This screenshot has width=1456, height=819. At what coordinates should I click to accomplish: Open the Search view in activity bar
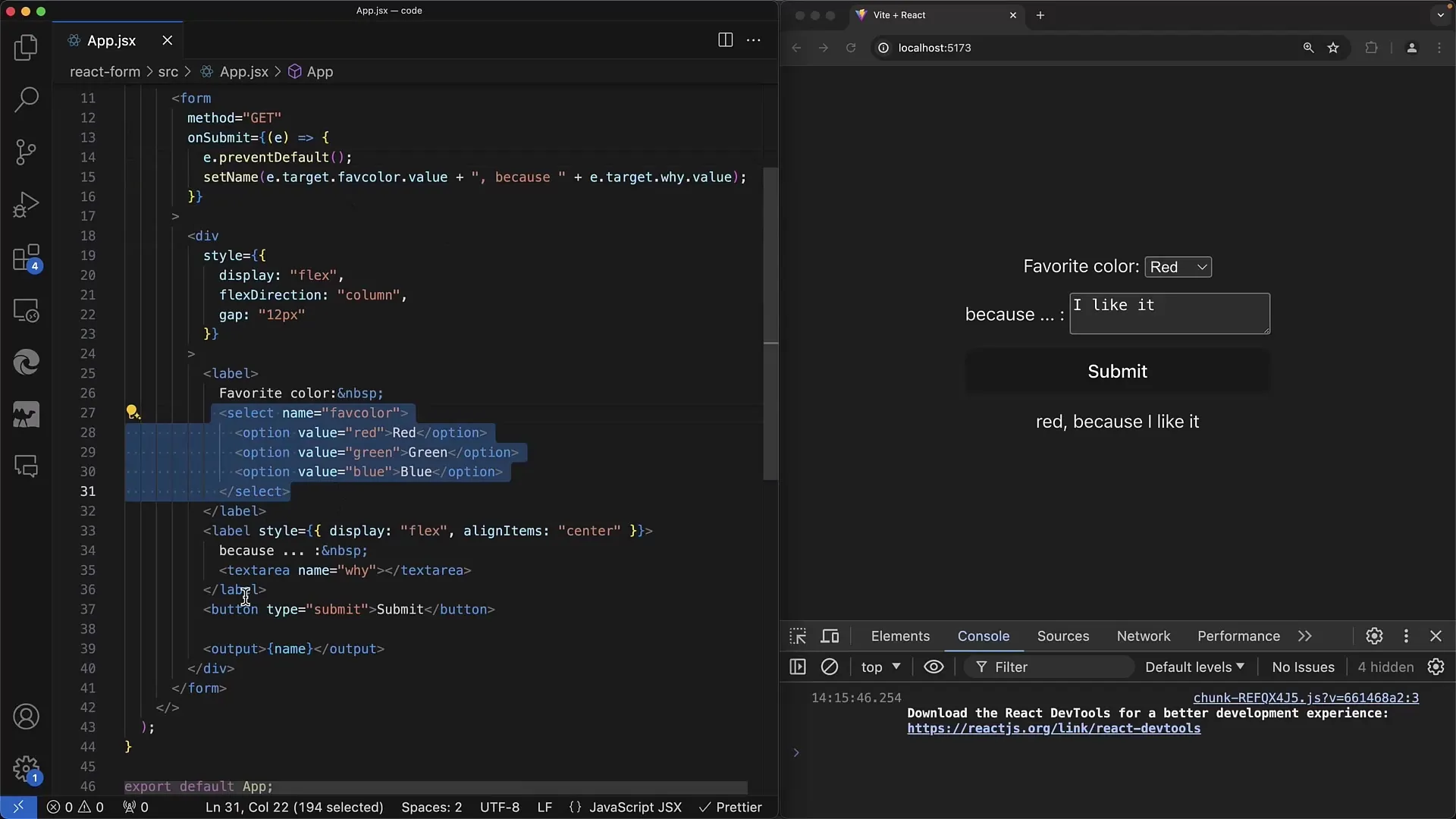coord(26,99)
